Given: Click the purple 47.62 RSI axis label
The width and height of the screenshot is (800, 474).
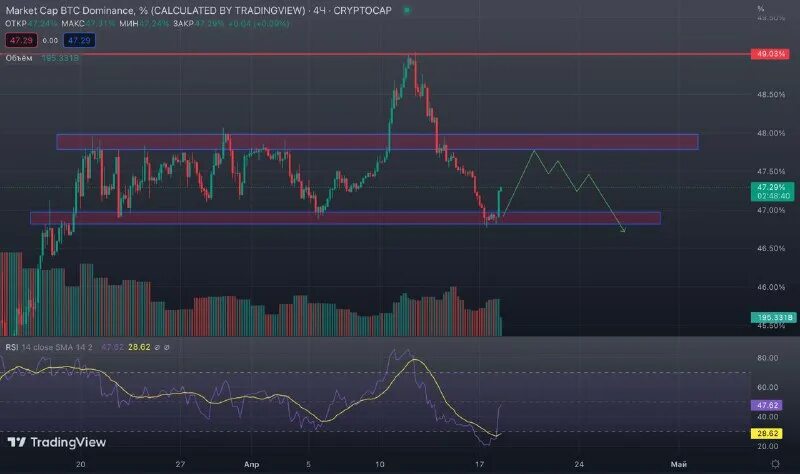Looking at the screenshot, I should tap(767, 405).
